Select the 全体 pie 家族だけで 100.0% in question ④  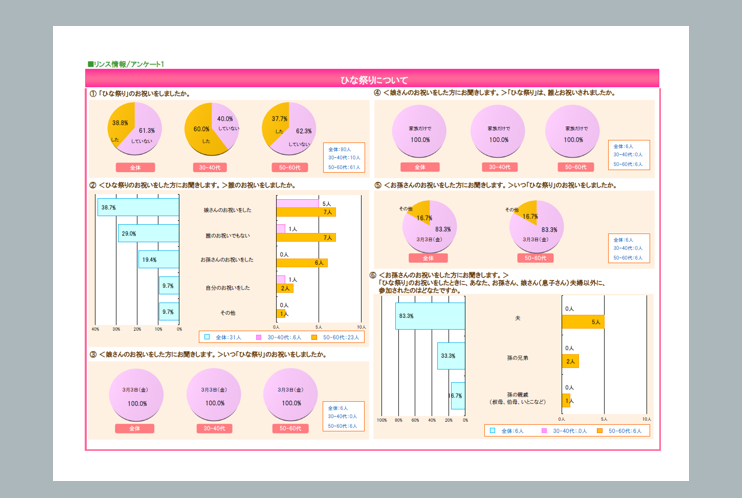tap(420, 131)
